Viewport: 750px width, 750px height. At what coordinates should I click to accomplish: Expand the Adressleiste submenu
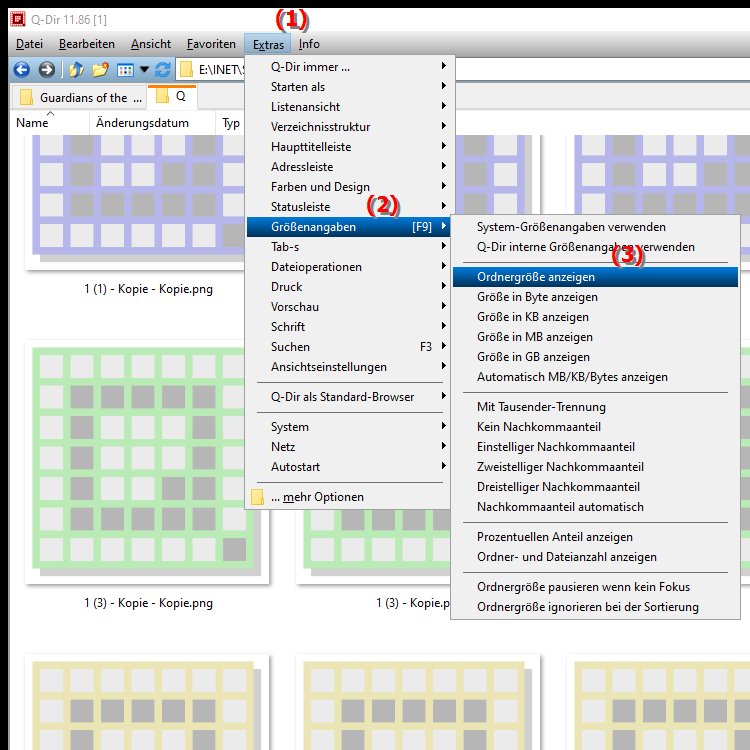click(348, 167)
